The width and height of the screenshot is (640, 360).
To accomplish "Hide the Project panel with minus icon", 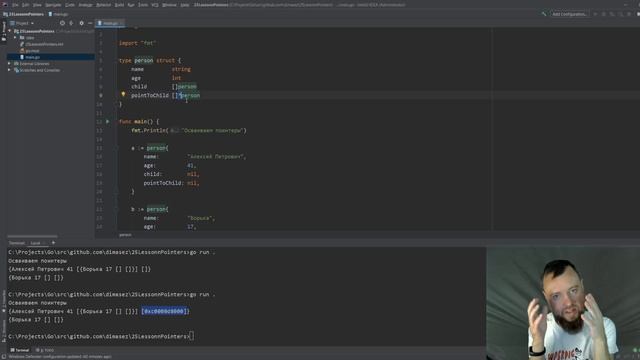I will 90,23.
